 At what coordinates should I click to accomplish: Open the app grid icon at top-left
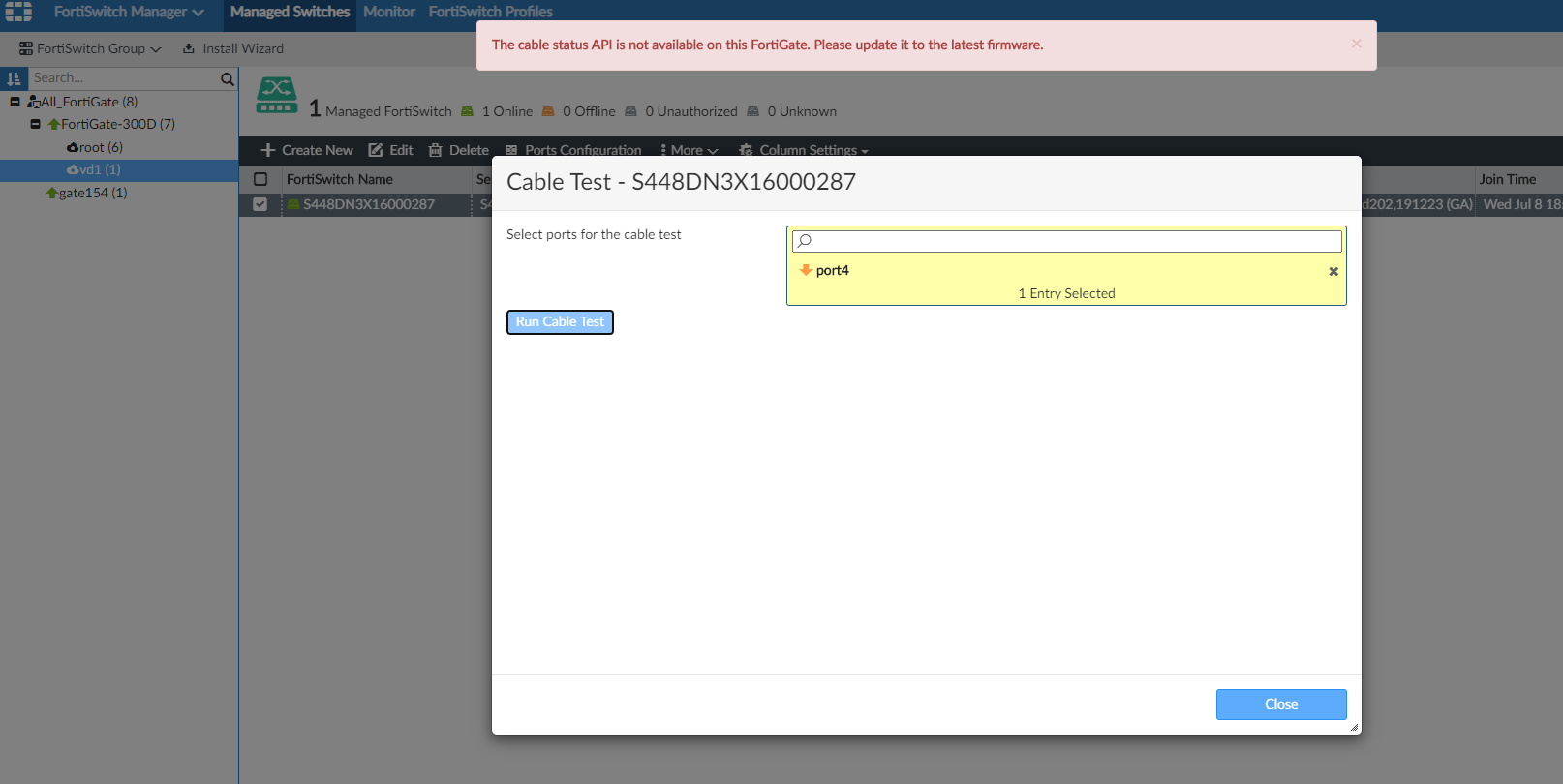click(x=18, y=12)
